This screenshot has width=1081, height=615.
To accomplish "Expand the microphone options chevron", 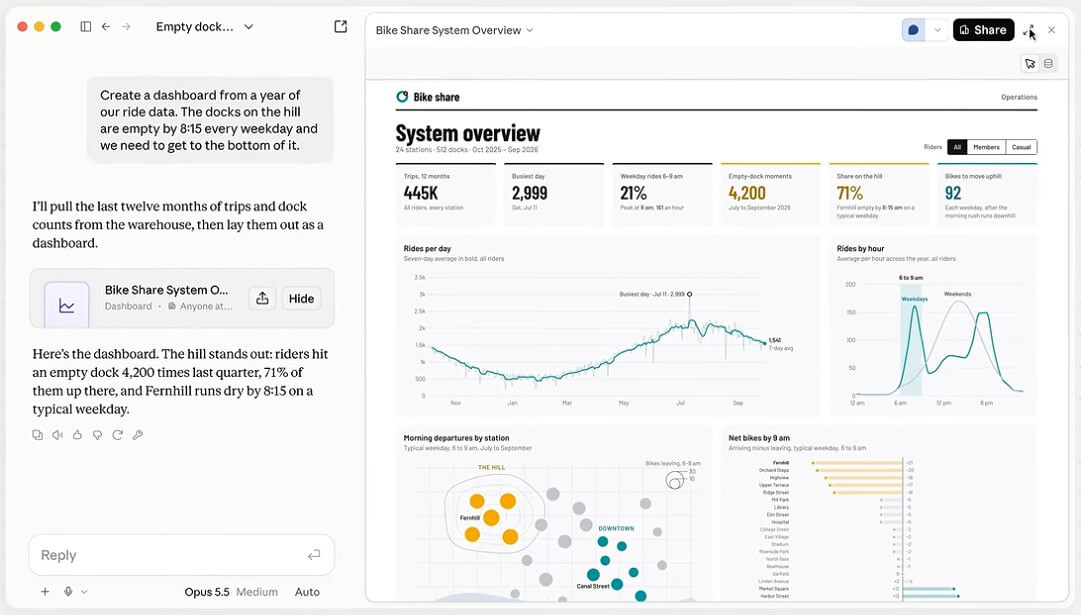I will [84, 592].
